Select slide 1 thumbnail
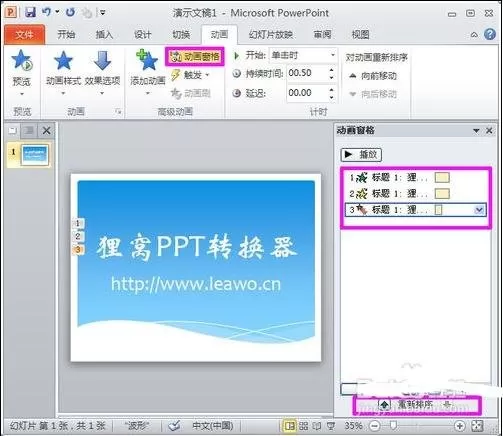The width and height of the screenshot is (503, 436). tap(35, 155)
